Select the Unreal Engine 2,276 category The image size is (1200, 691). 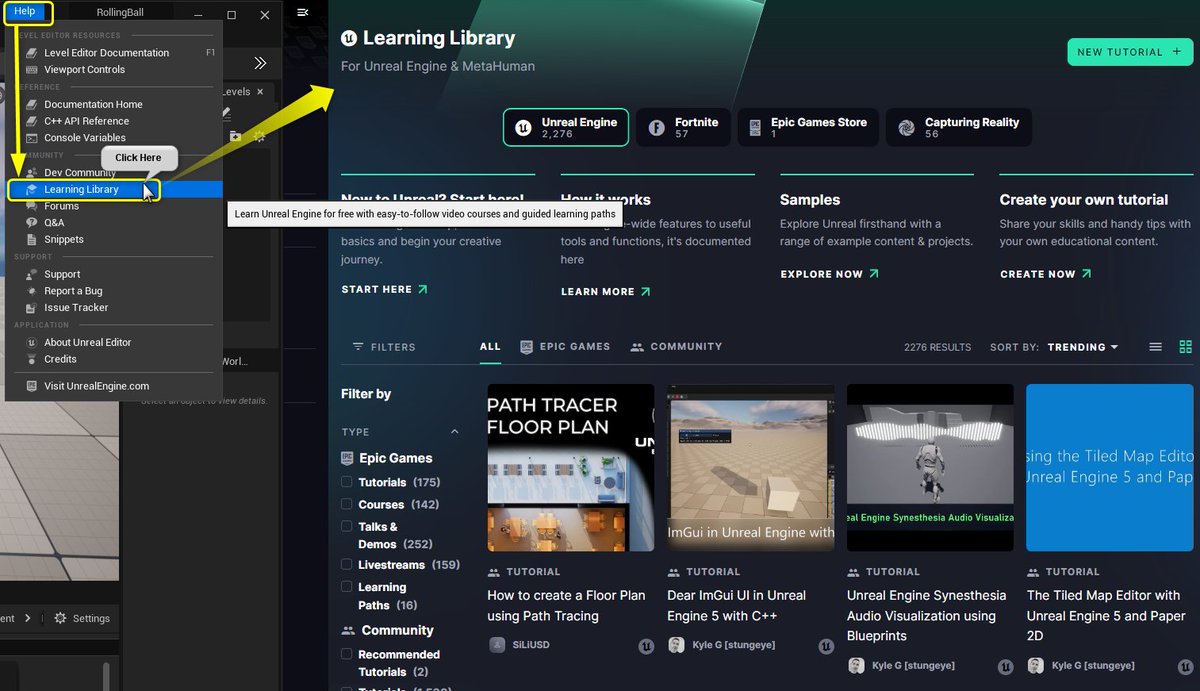point(566,128)
